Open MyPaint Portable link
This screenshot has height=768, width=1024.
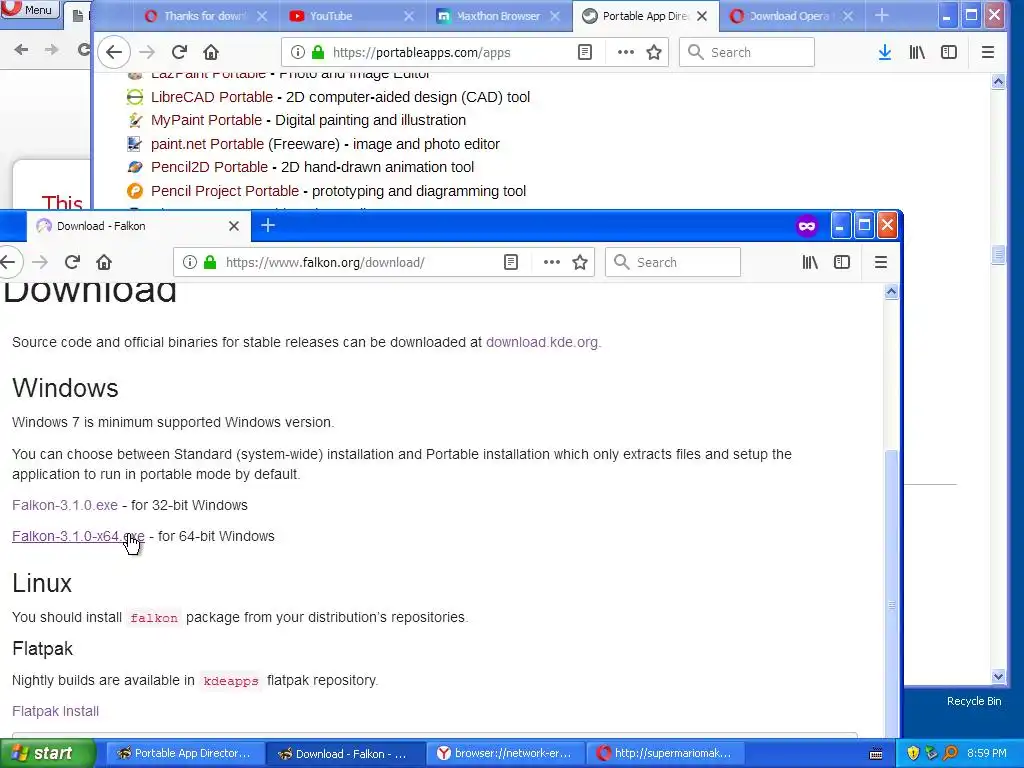tap(206, 120)
